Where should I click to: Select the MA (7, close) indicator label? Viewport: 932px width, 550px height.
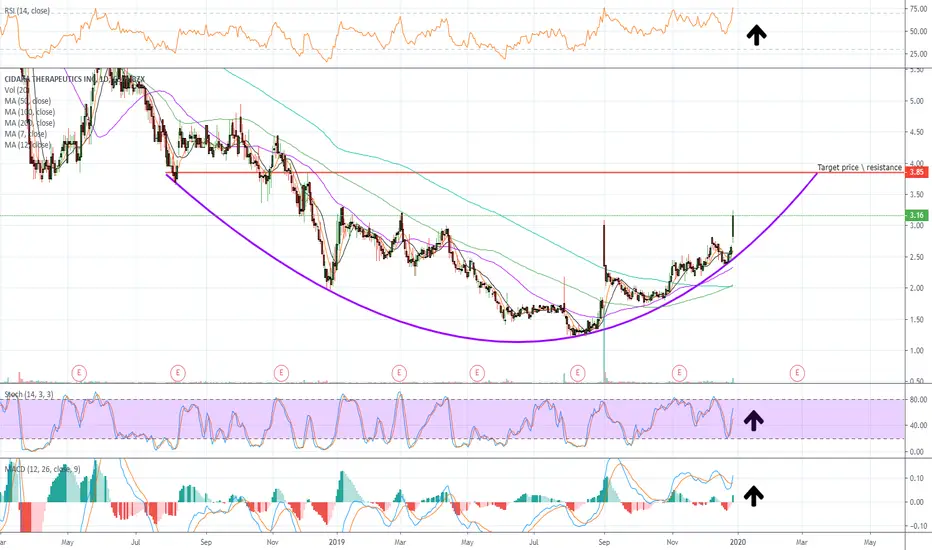(x=26, y=134)
